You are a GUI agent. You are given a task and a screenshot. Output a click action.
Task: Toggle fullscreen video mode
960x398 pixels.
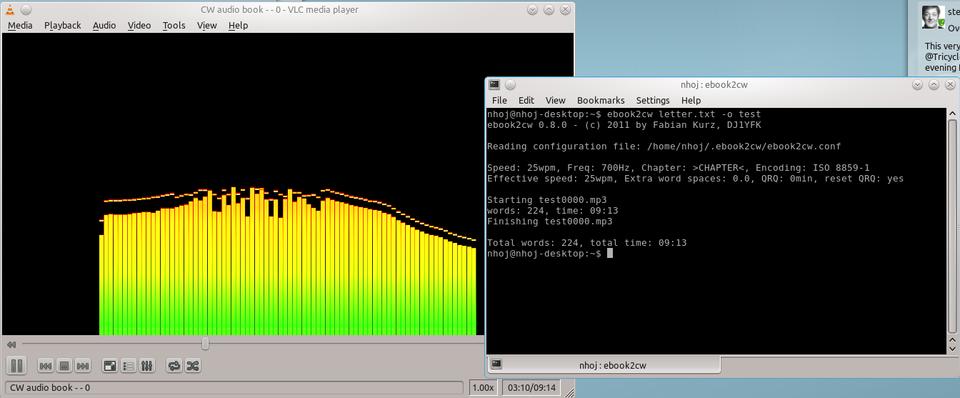(x=110, y=366)
